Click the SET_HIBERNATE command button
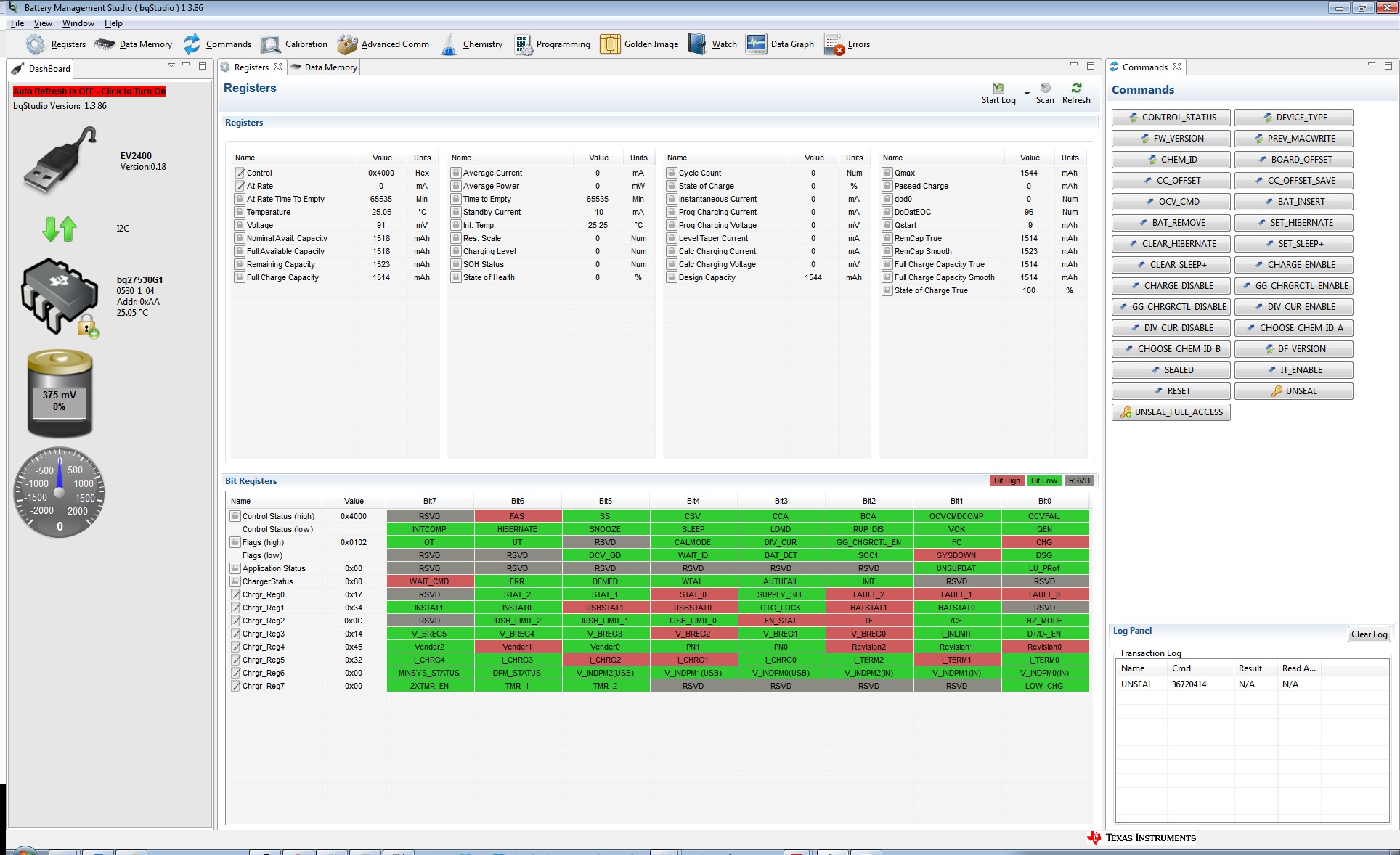The width and height of the screenshot is (1400, 855). click(x=1293, y=223)
